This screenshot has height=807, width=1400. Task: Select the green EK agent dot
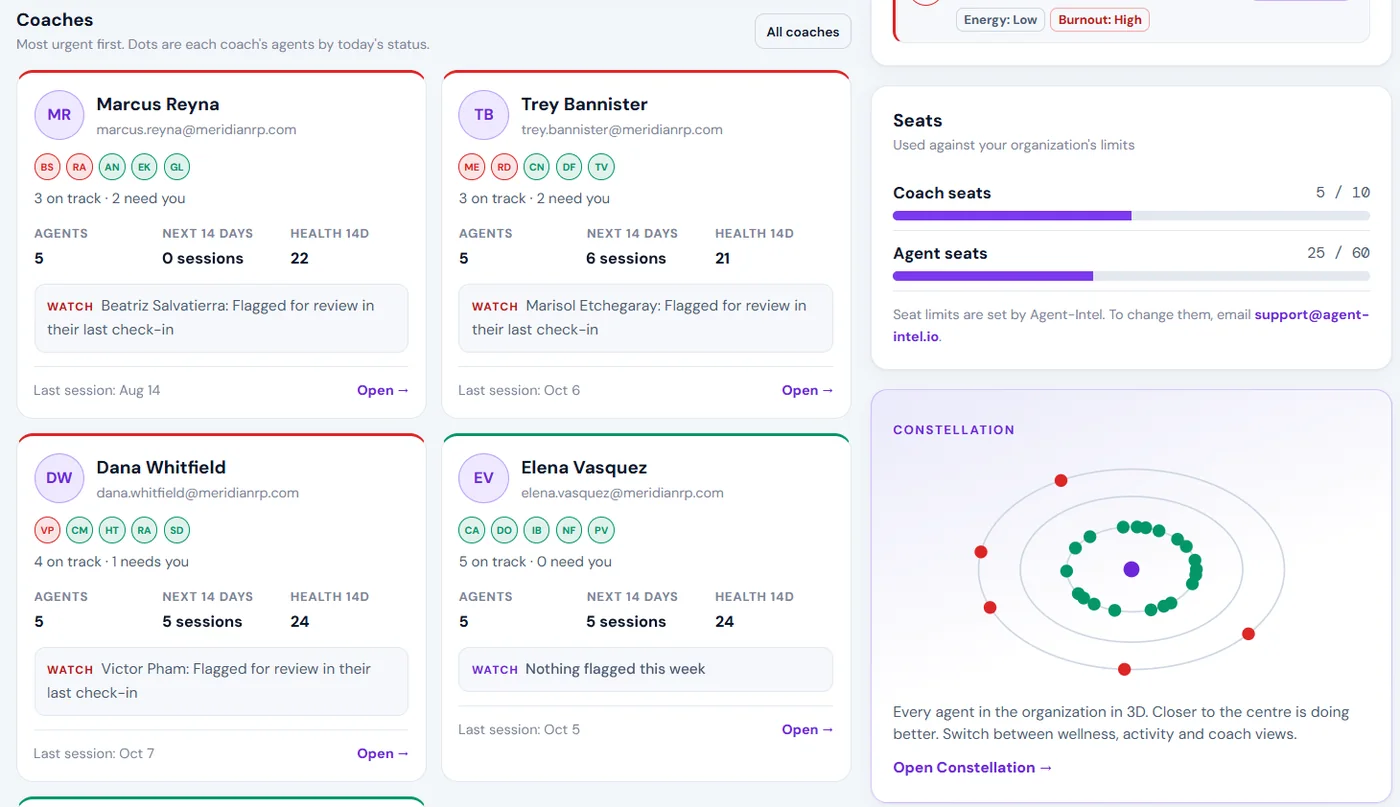144,167
